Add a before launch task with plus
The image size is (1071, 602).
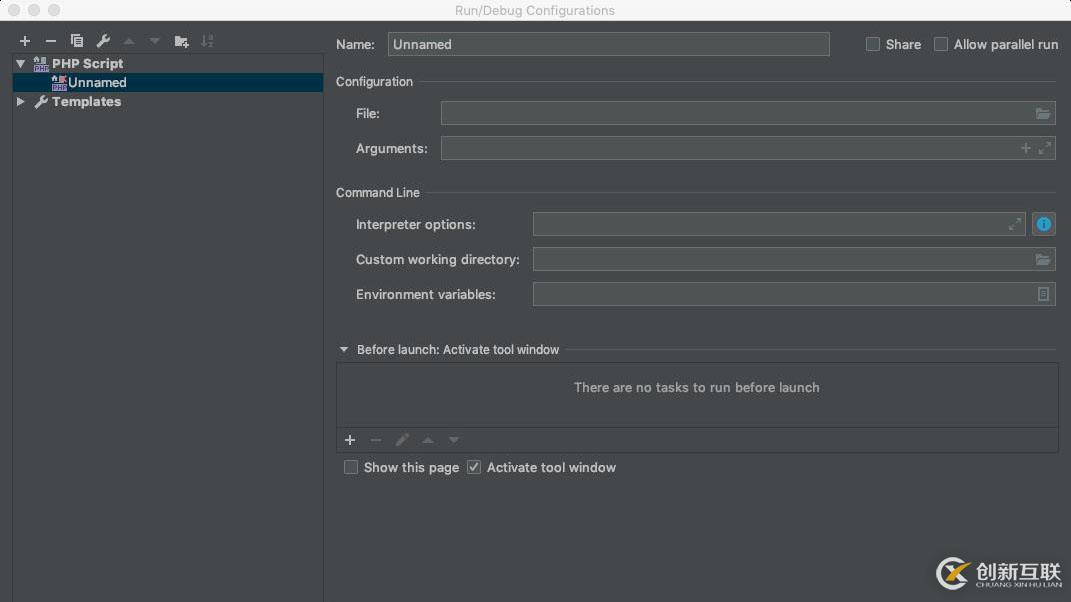click(350, 440)
